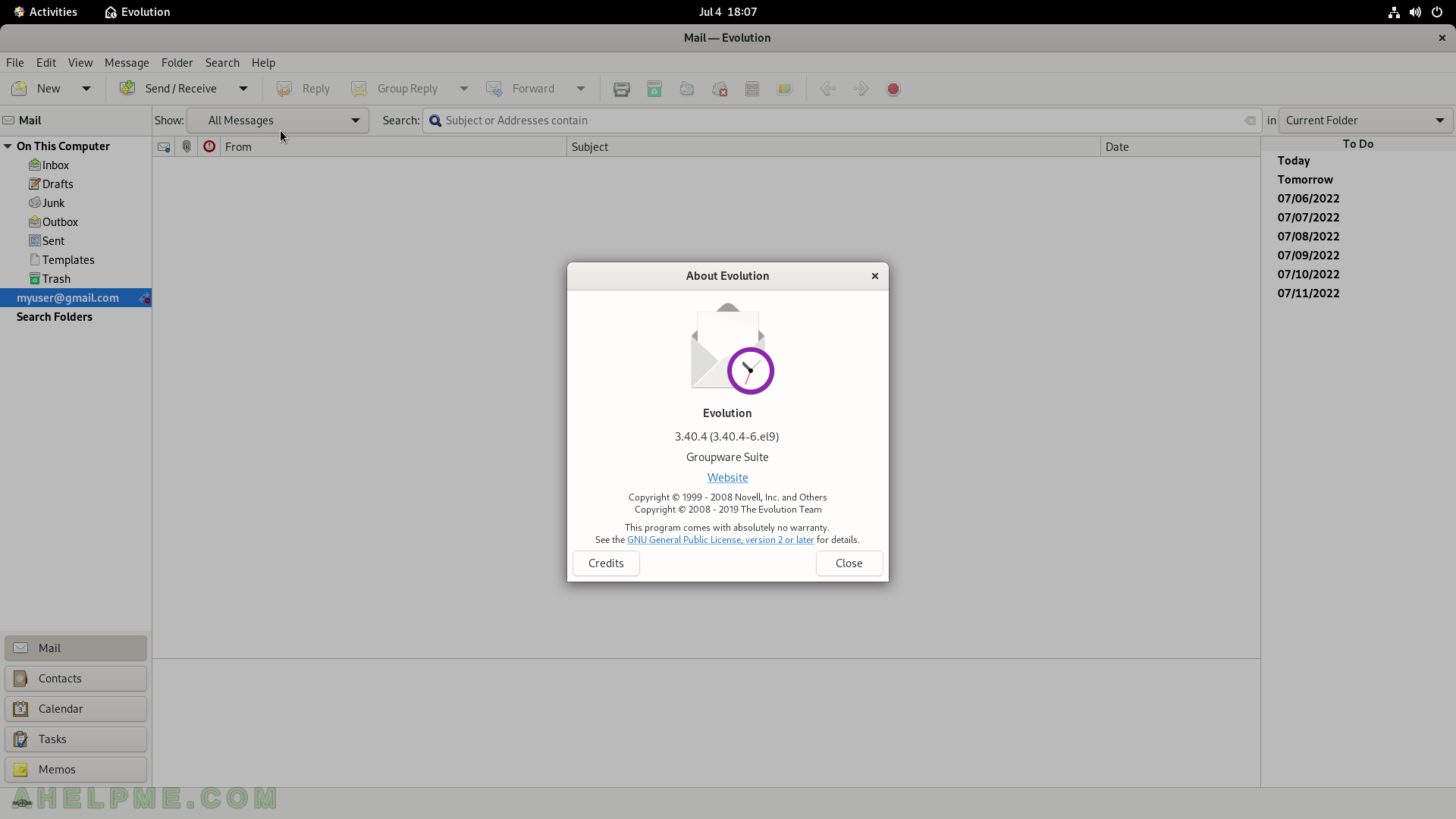Click the search magnifier icon
The image size is (1456, 819).
[435, 121]
